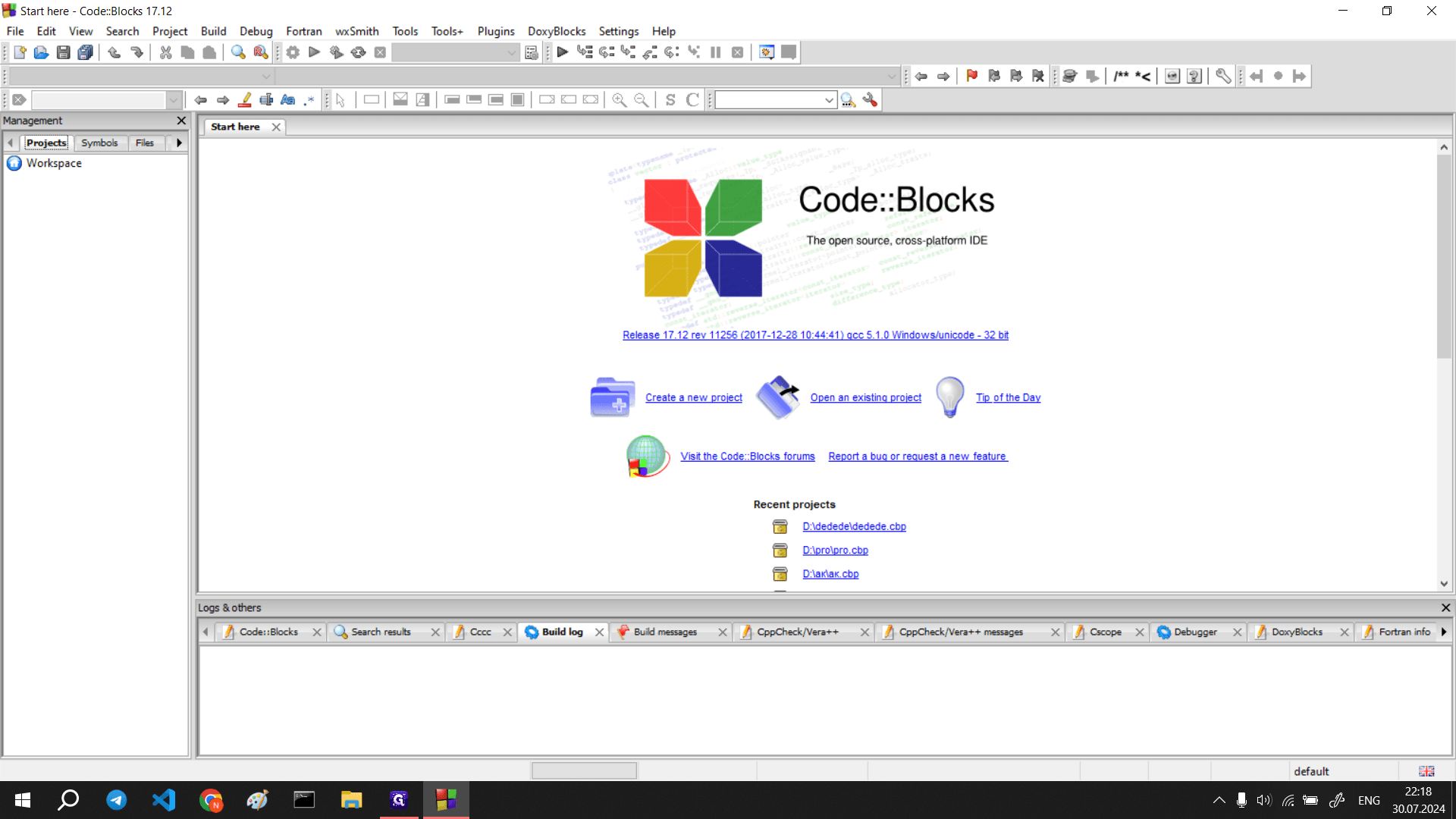Toggle regular expression search option

coord(309,100)
